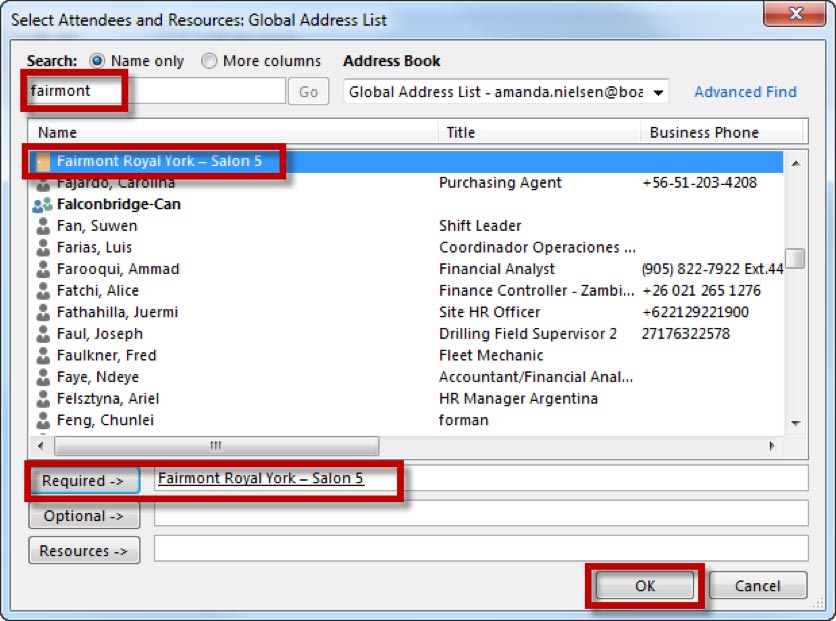Click the person icon beside Faulkner, Fred

tap(42, 356)
